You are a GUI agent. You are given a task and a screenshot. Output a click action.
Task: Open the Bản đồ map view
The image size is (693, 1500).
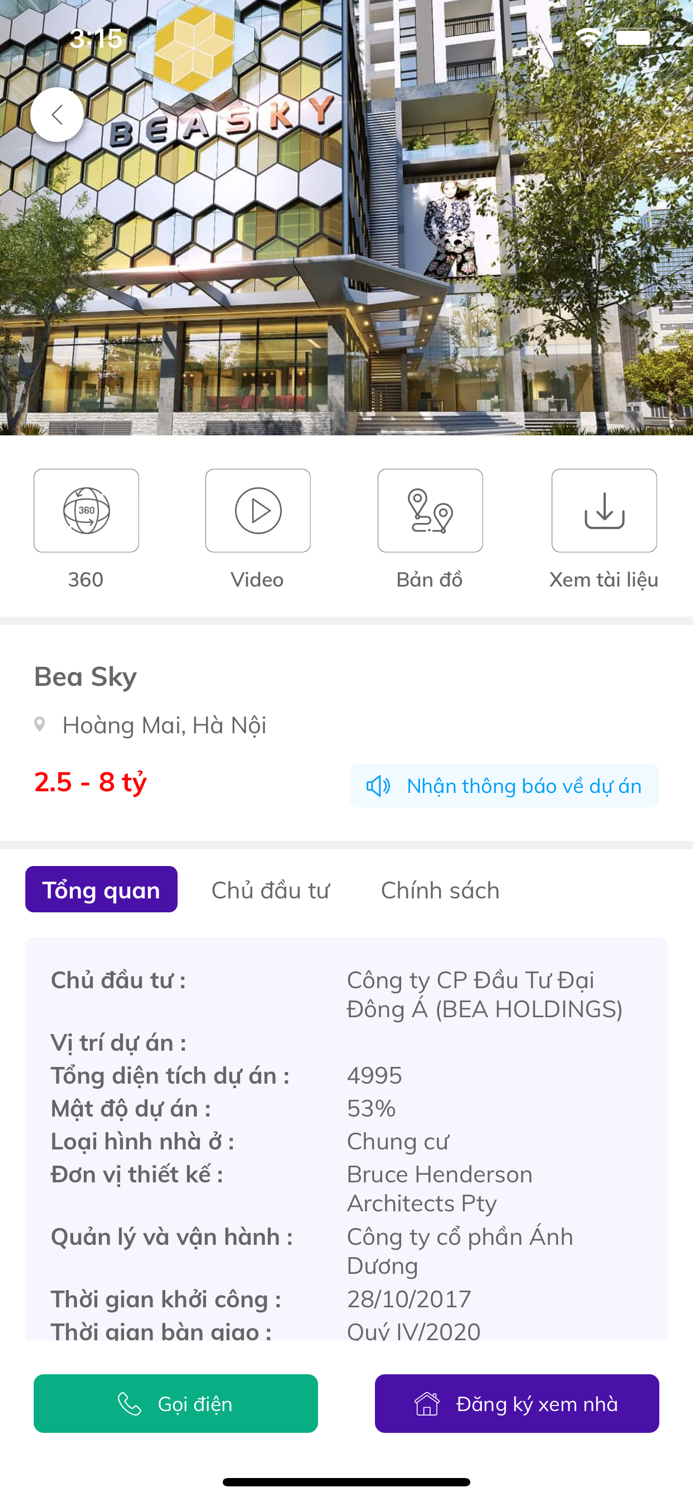pyautogui.click(x=430, y=510)
